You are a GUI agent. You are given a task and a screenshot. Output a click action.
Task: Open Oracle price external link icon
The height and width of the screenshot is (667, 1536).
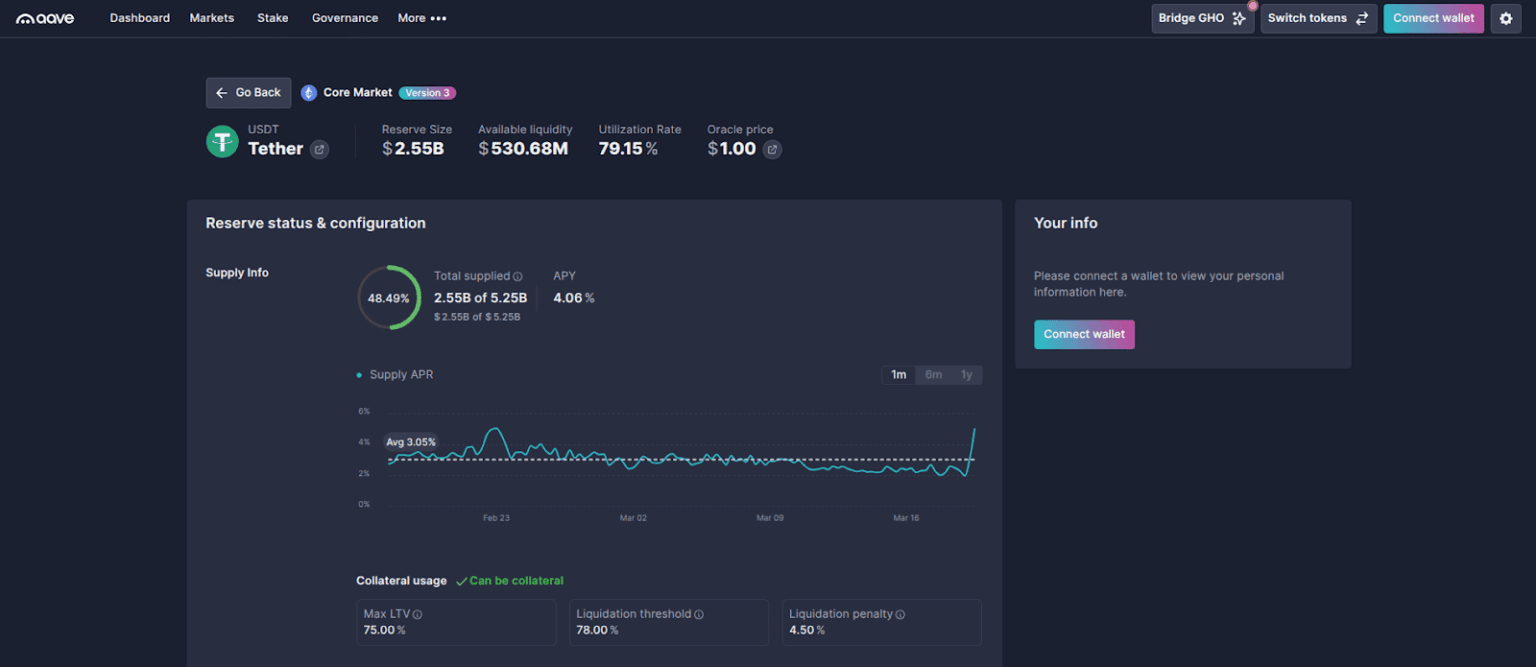pyautogui.click(x=772, y=150)
